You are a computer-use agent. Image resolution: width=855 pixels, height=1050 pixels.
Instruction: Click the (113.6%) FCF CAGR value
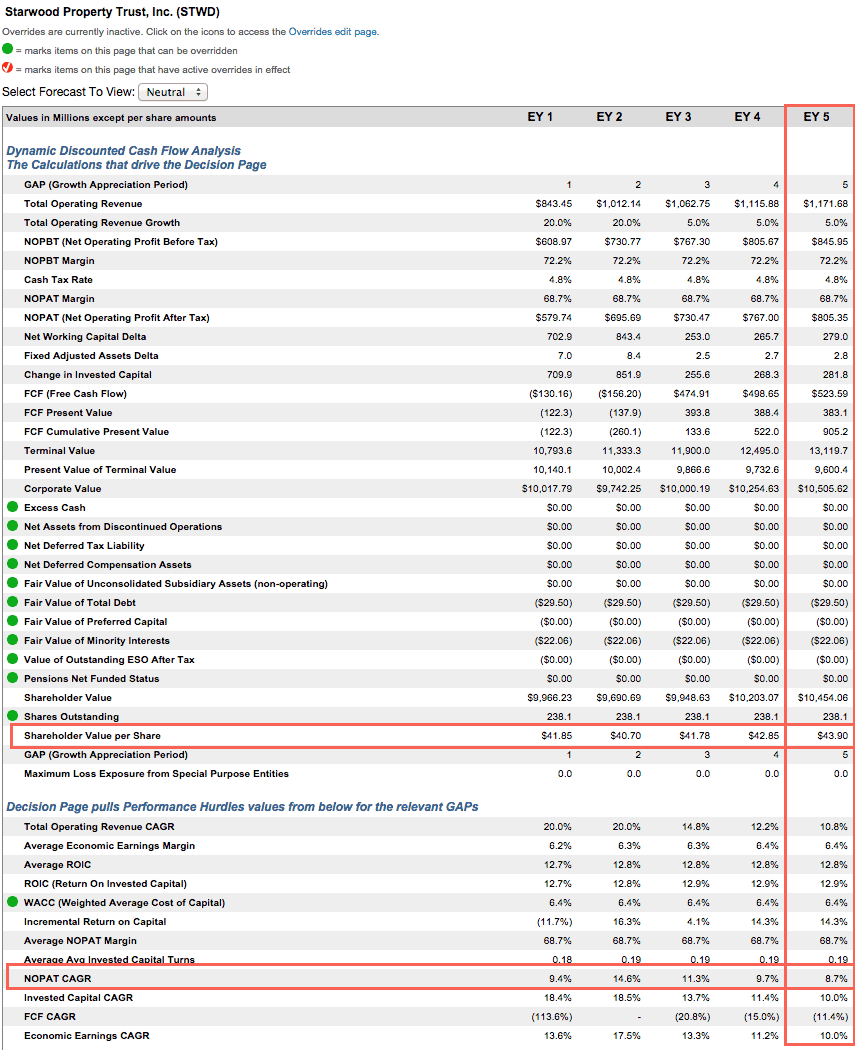pyautogui.click(x=552, y=1017)
